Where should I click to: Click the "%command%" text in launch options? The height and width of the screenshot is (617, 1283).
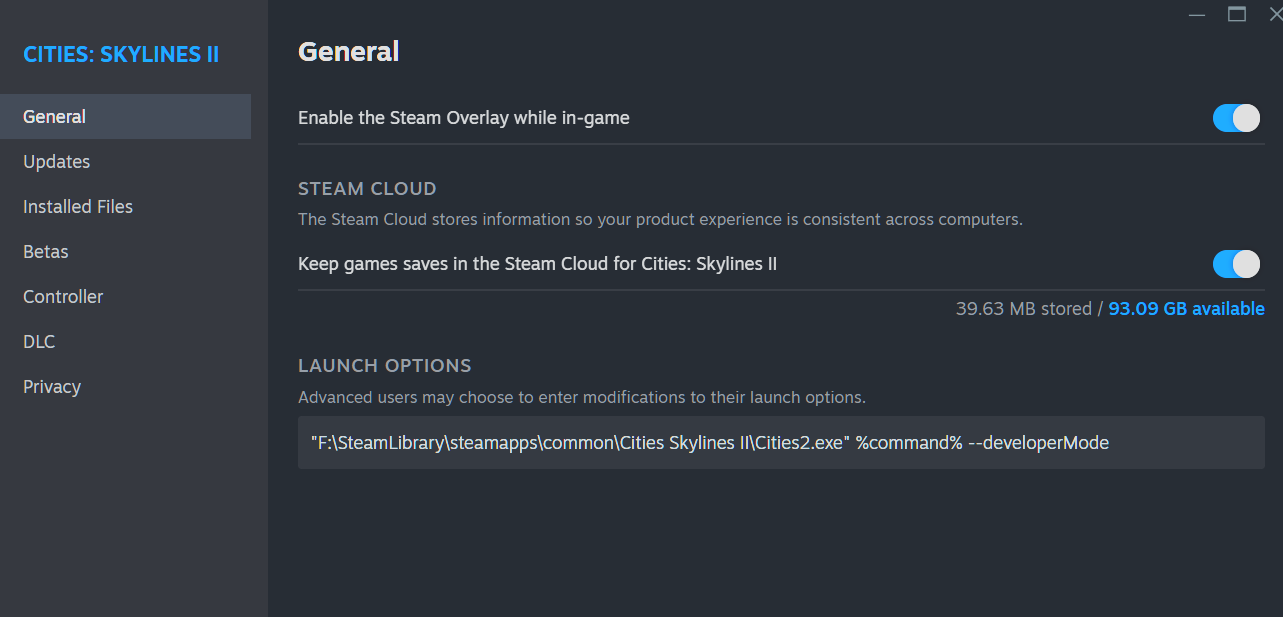[x=907, y=442]
